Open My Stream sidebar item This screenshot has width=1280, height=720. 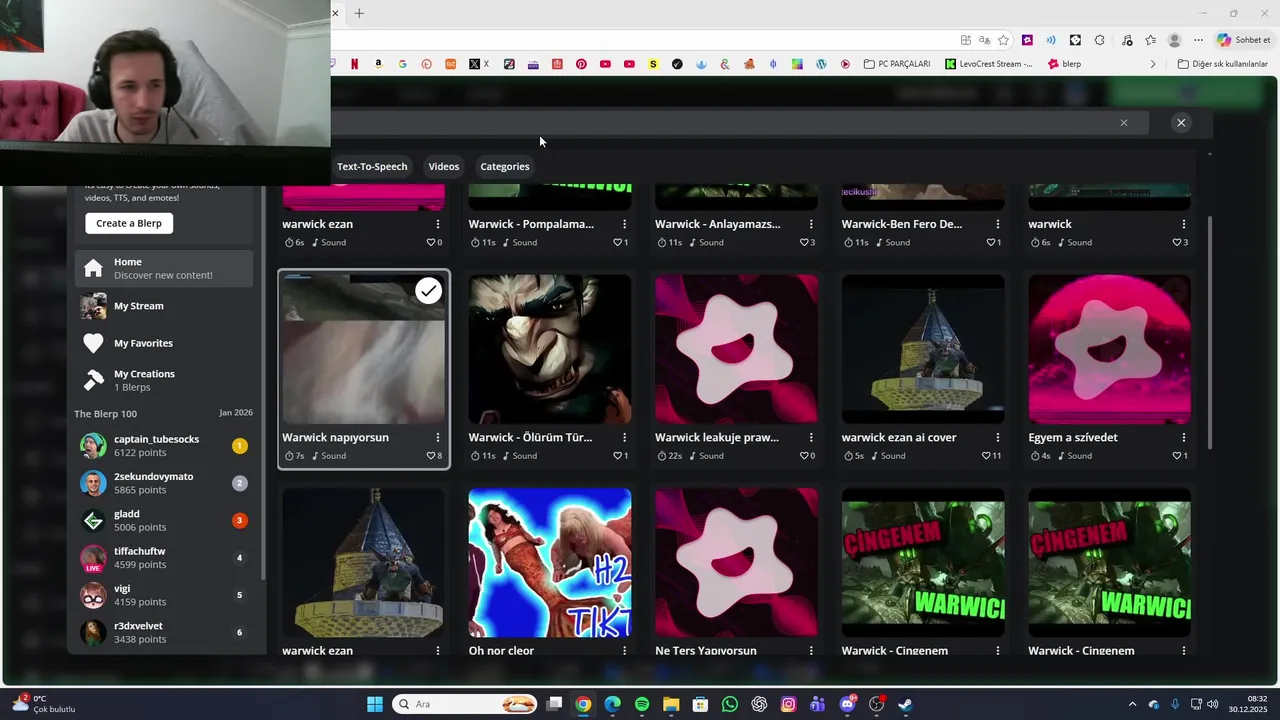point(164,306)
